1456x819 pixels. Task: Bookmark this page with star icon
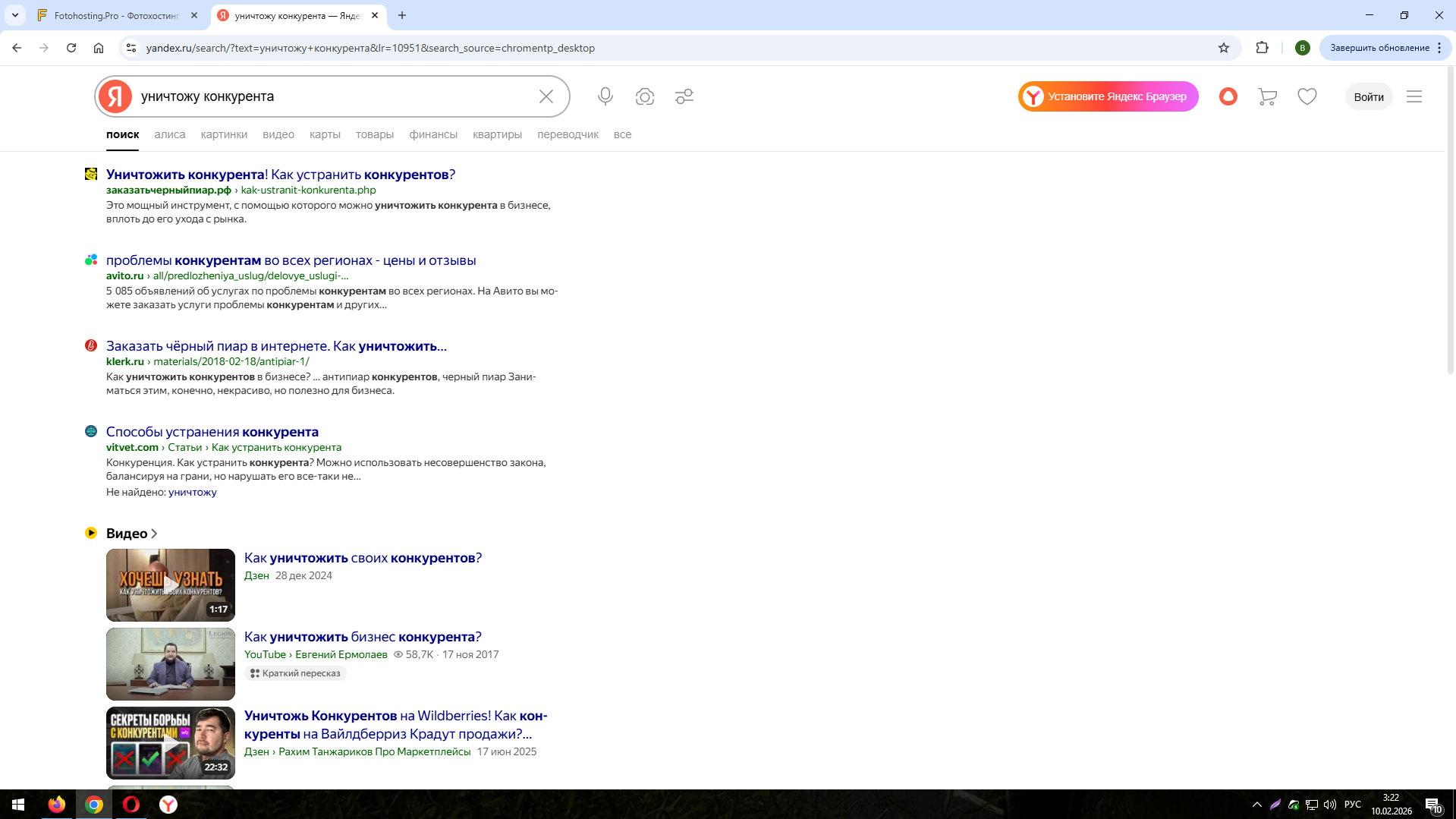[x=1224, y=48]
